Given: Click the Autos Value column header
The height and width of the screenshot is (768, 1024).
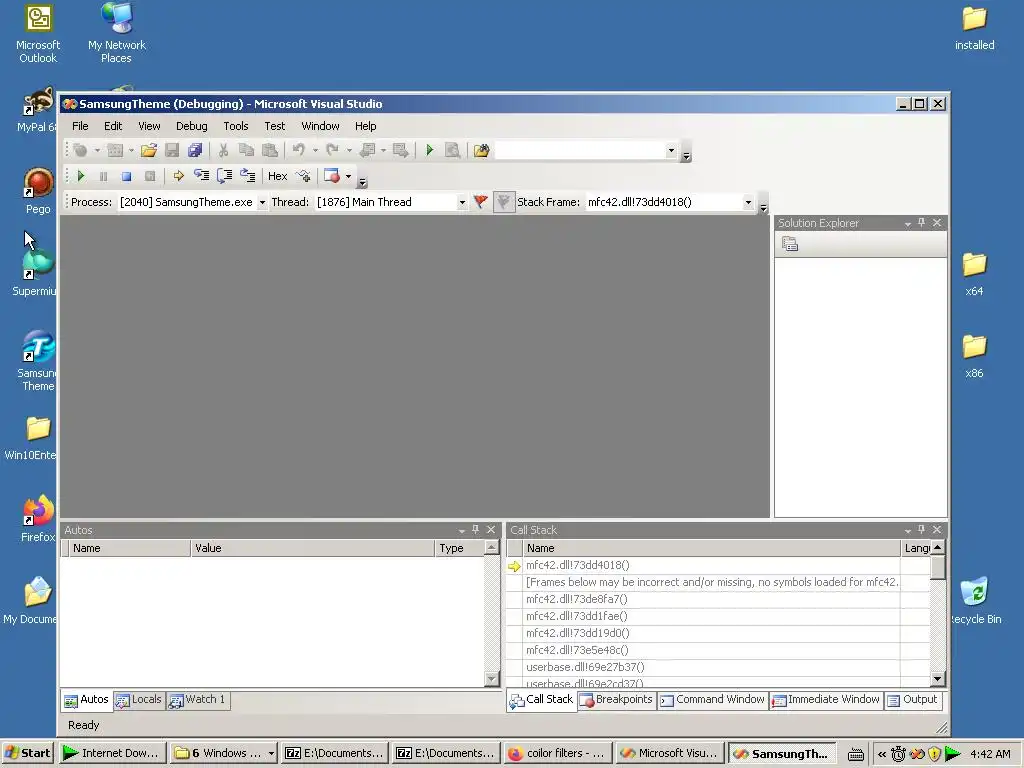Looking at the screenshot, I should [312, 549].
